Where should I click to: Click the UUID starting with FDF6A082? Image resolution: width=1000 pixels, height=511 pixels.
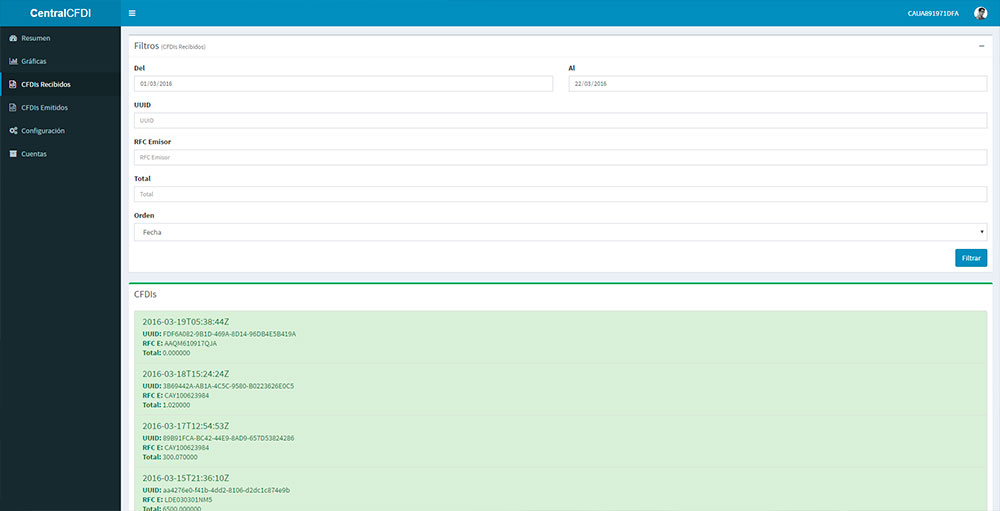point(230,334)
